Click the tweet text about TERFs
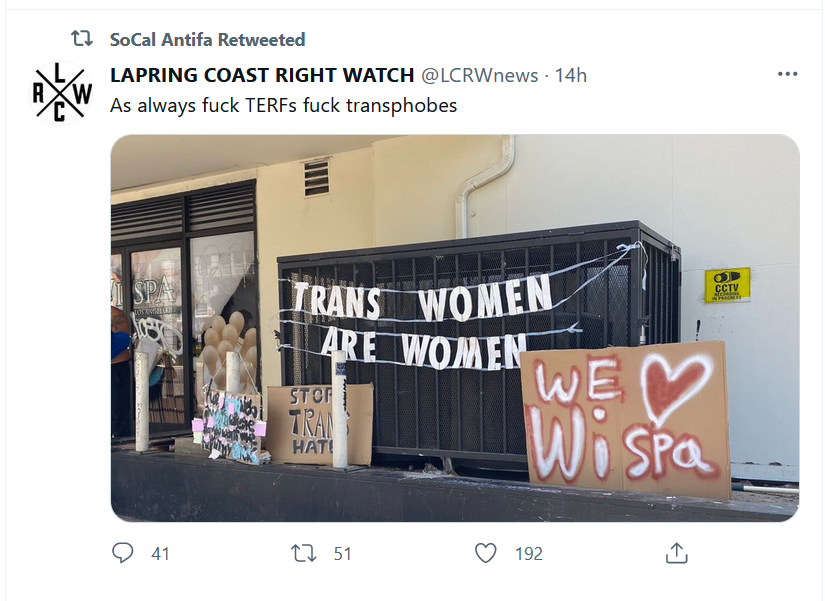This screenshot has height=601, width=825. click(284, 106)
